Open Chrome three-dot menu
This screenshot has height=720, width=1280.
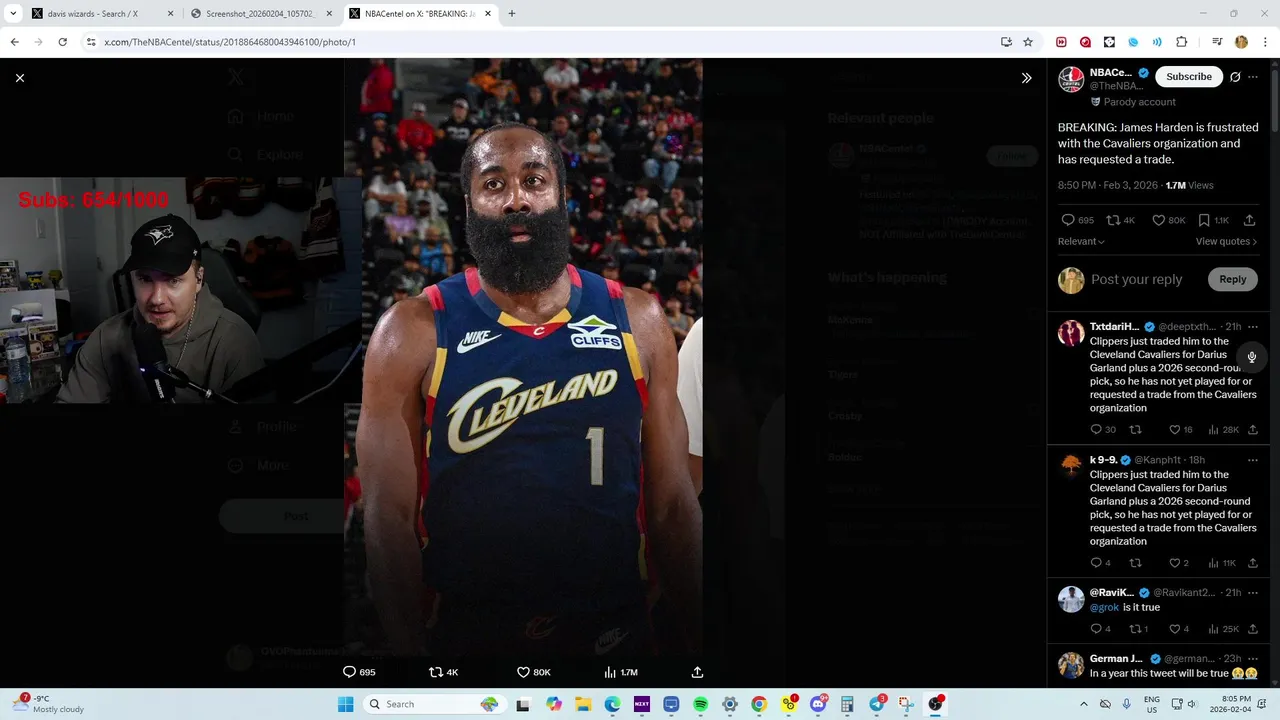point(1266,42)
